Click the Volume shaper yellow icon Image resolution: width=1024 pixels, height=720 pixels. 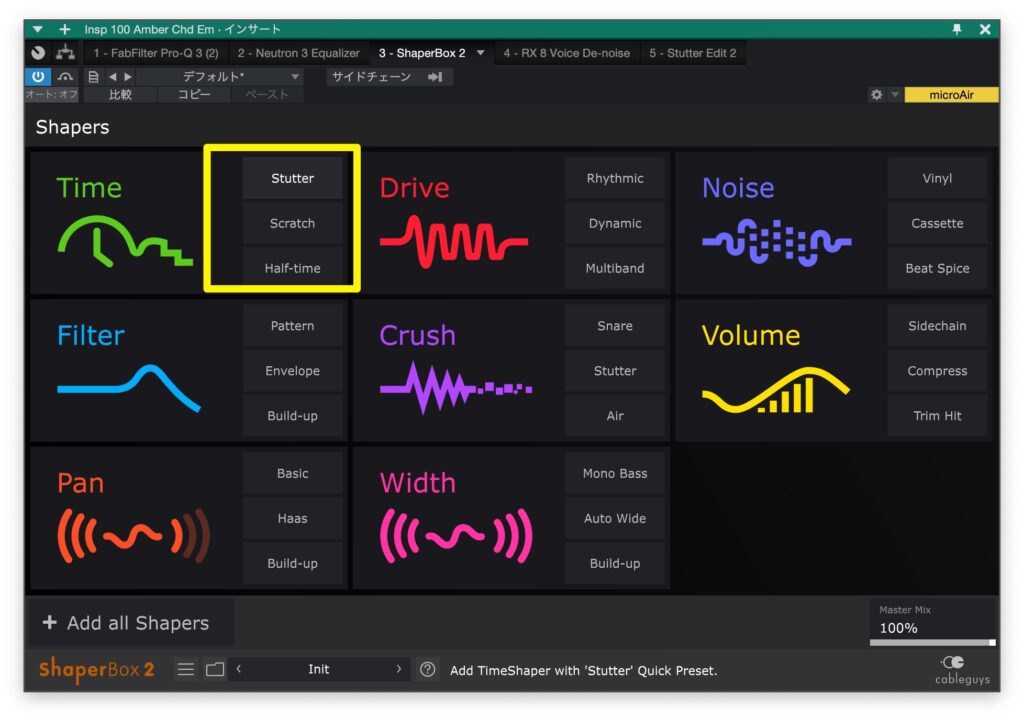click(775, 390)
